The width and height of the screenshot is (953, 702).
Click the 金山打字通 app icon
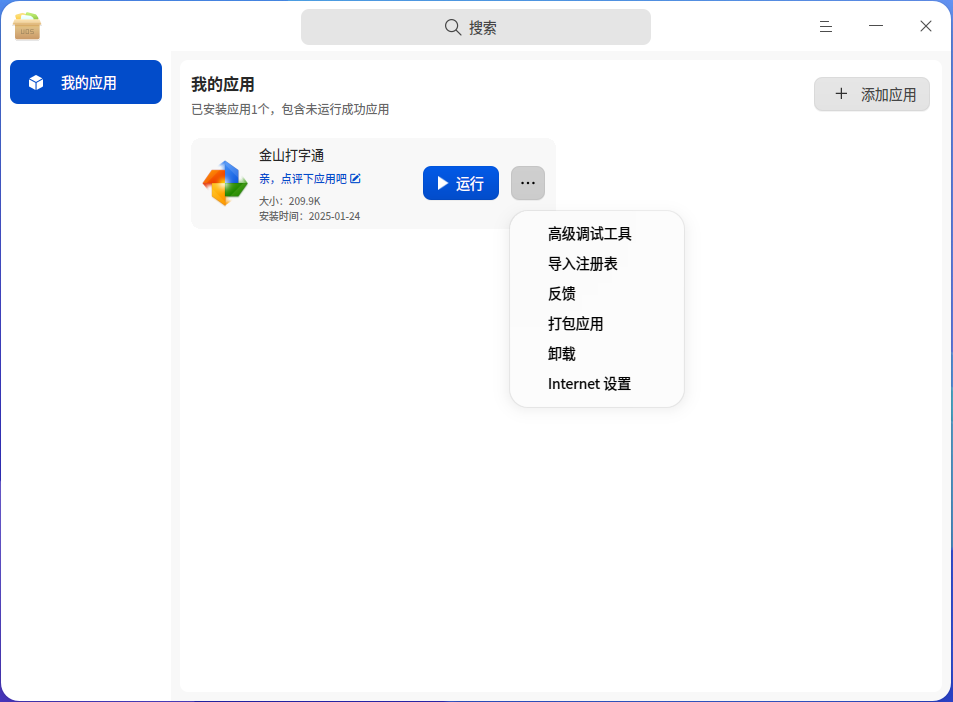click(225, 183)
